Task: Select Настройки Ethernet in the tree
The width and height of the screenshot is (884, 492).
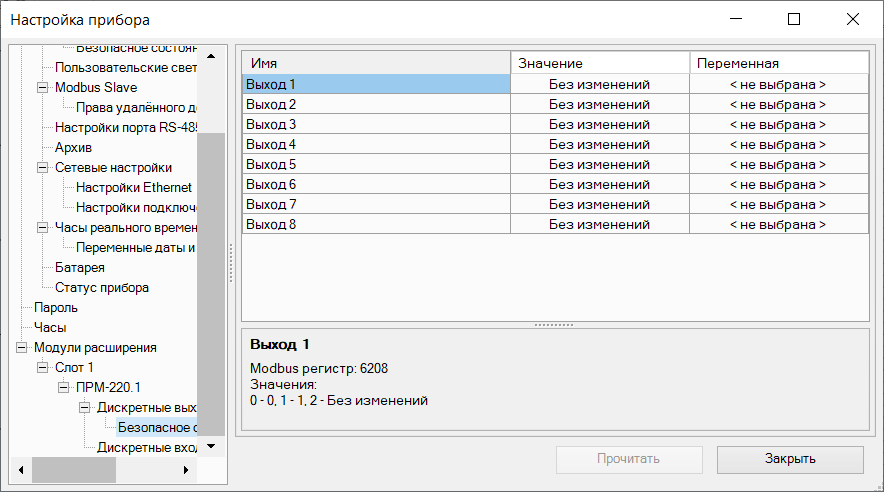Action: (x=133, y=187)
